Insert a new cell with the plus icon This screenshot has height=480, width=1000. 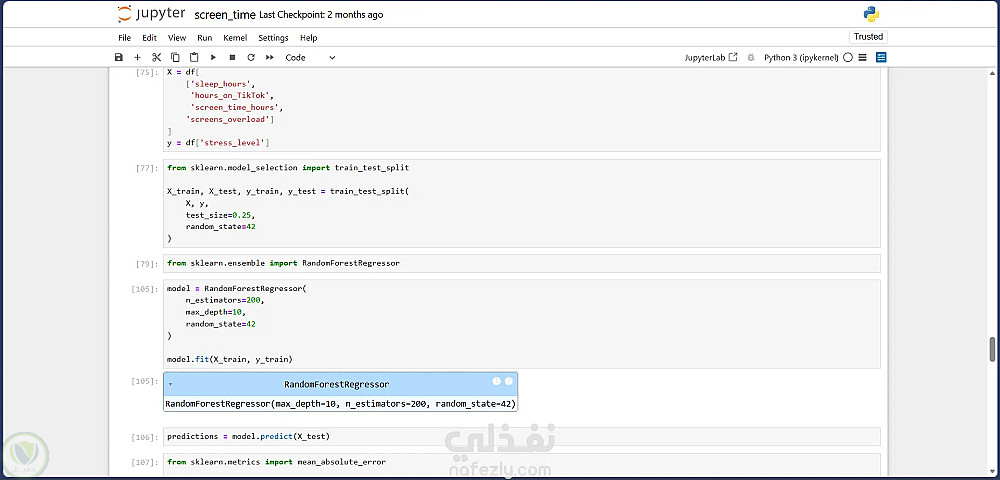point(137,58)
